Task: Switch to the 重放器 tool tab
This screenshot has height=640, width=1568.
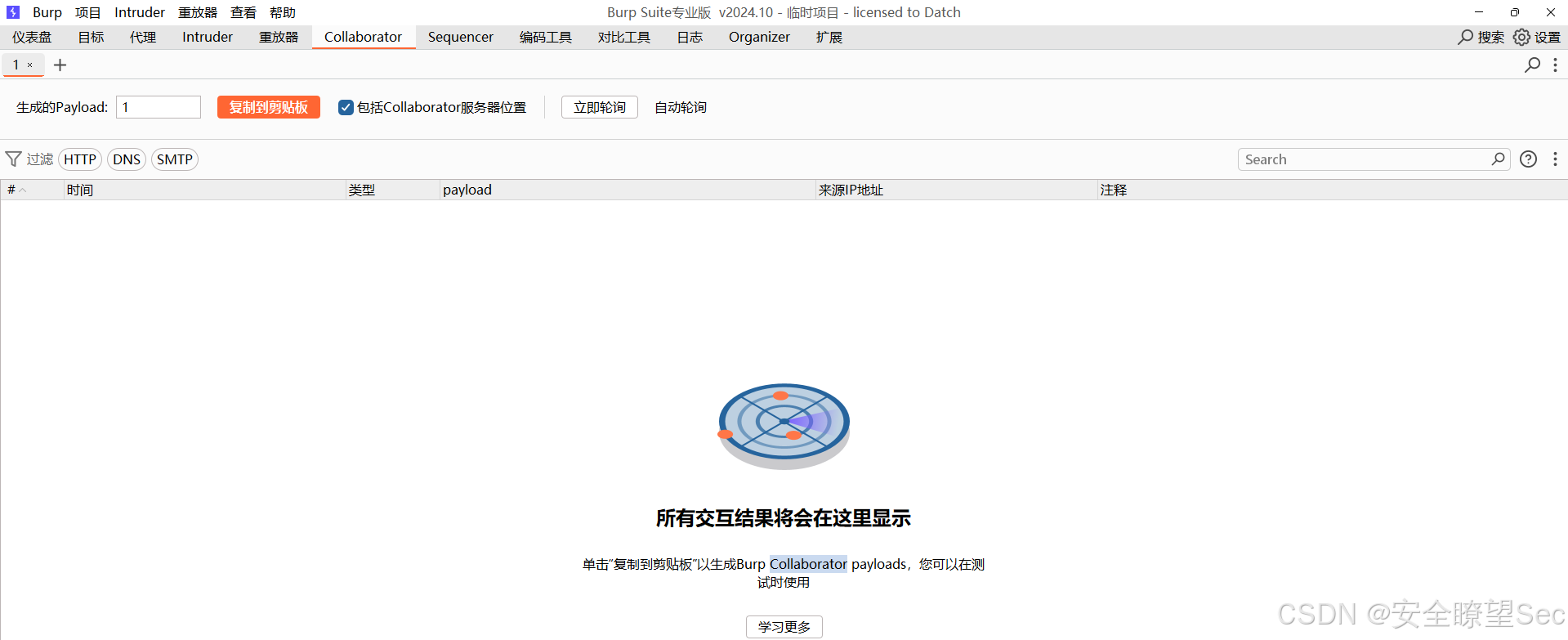Action: click(279, 37)
